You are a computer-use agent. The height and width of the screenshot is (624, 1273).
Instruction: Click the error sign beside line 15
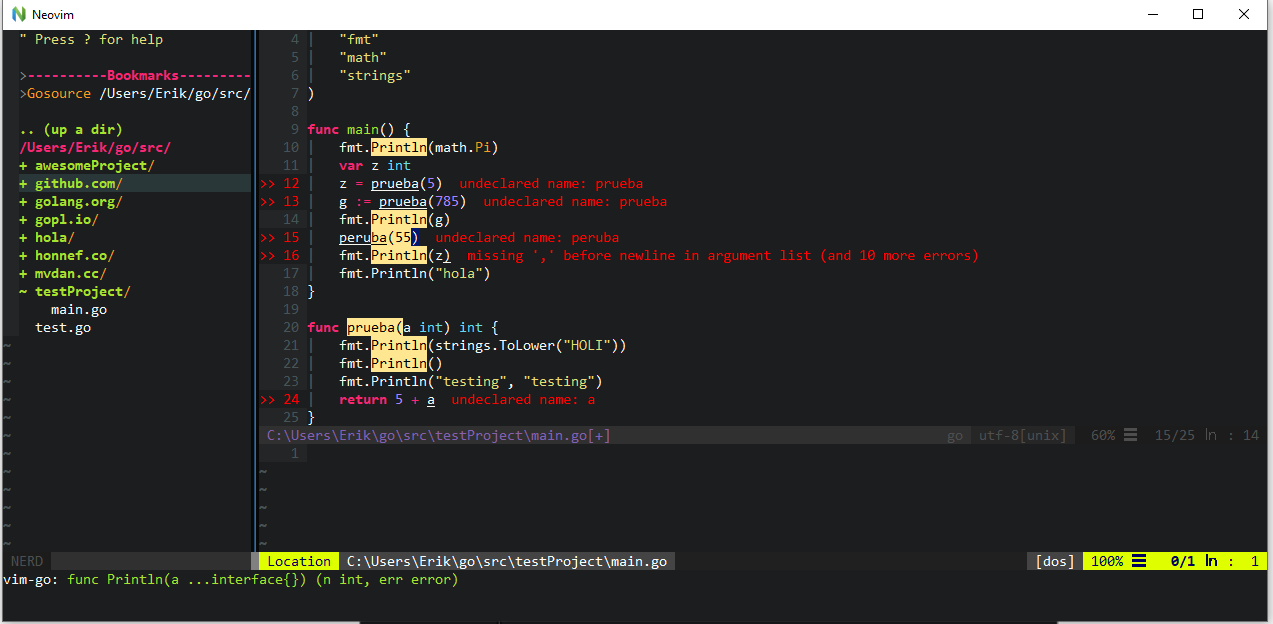[x=266, y=237]
